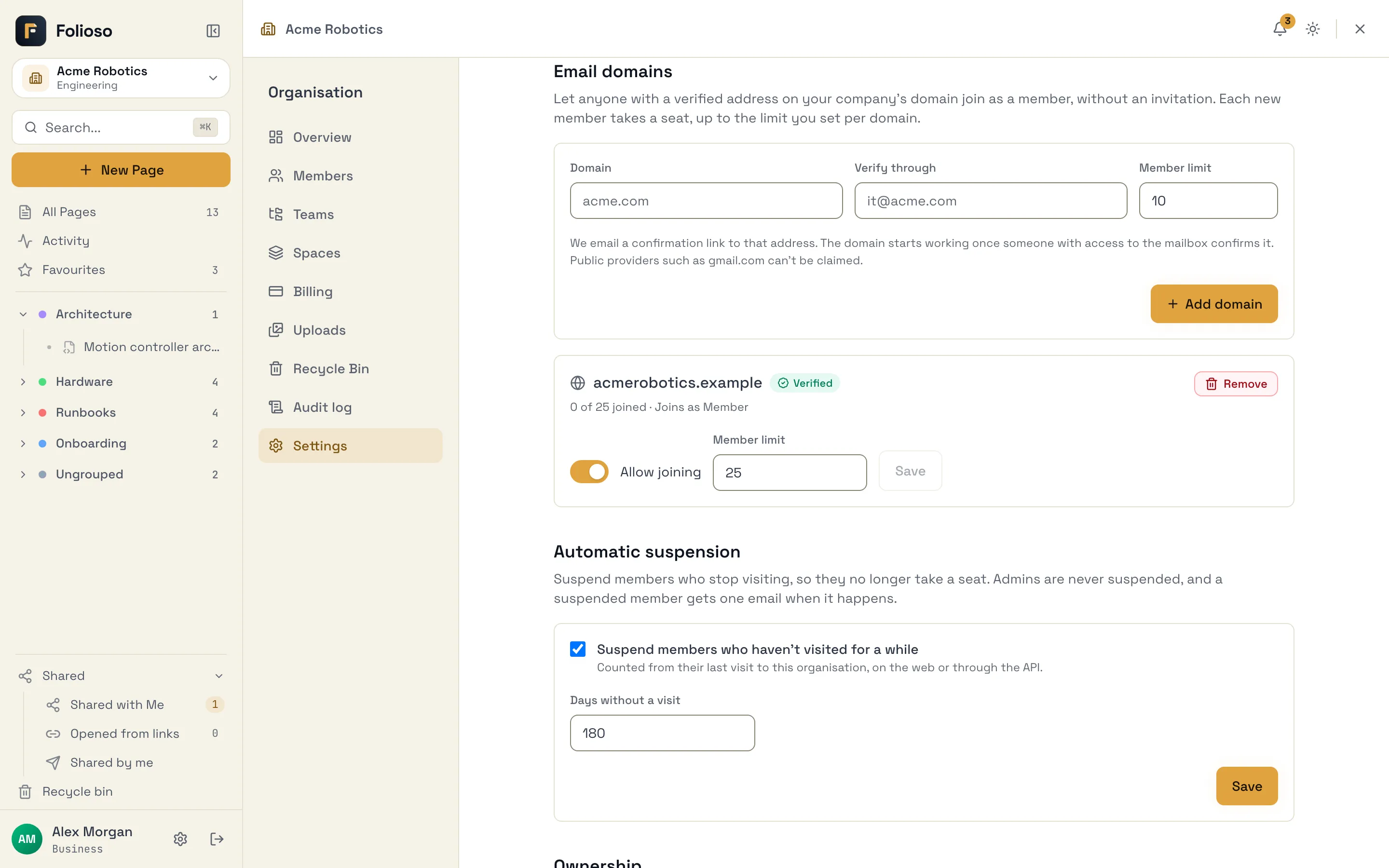Click the New Page button
This screenshot has height=868, width=1389.
[x=121, y=170]
